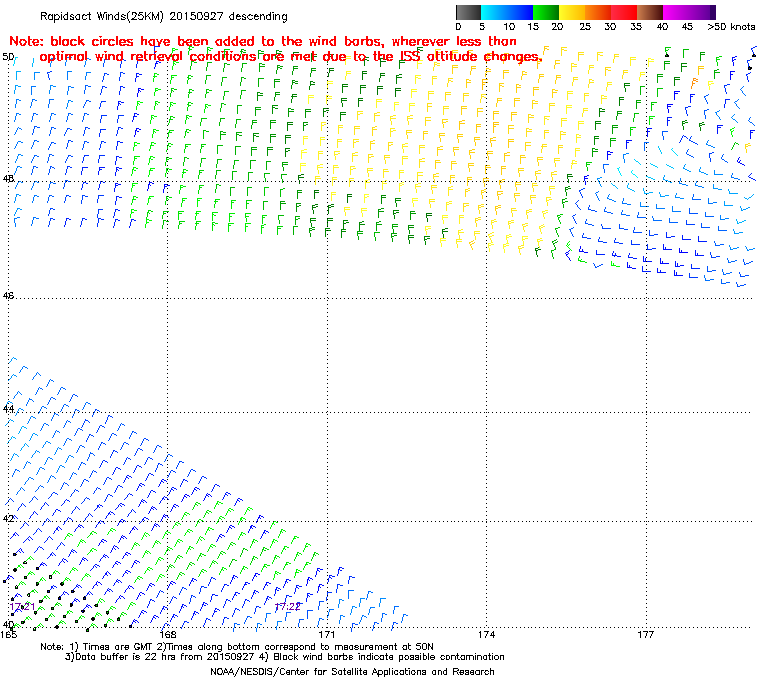The width and height of the screenshot is (760, 688).
Task: Click the purple time label 17:22
Action: [x=287, y=607]
